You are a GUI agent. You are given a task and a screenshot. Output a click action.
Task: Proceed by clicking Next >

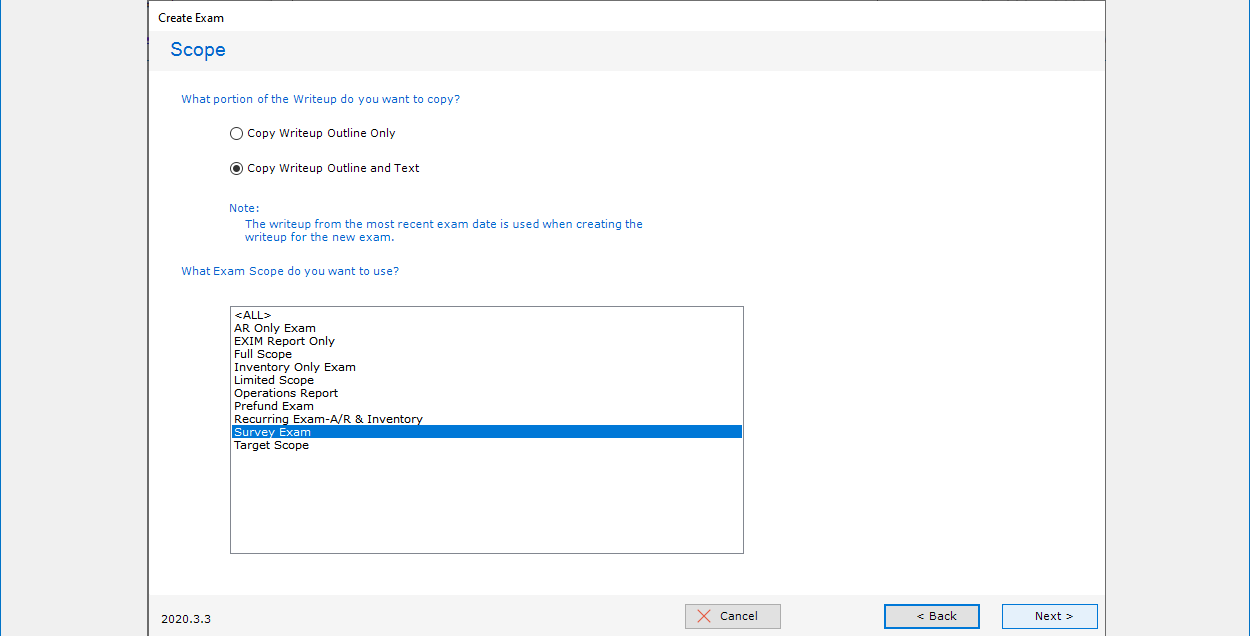pyautogui.click(x=1049, y=616)
